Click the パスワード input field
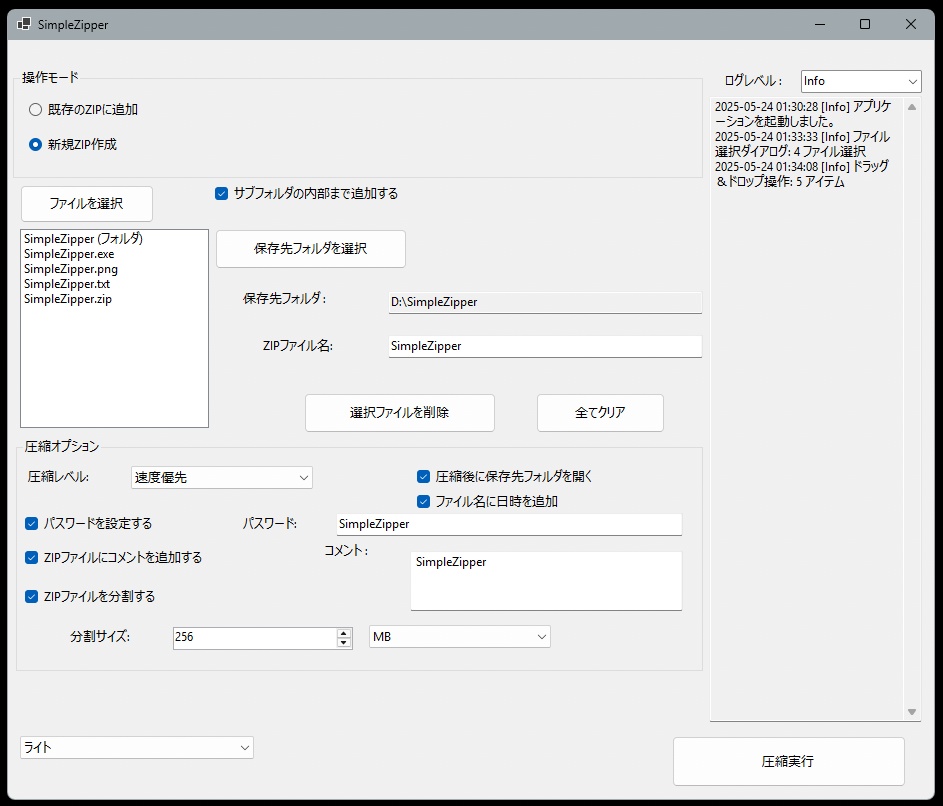The width and height of the screenshot is (943, 806). (509, 525)
